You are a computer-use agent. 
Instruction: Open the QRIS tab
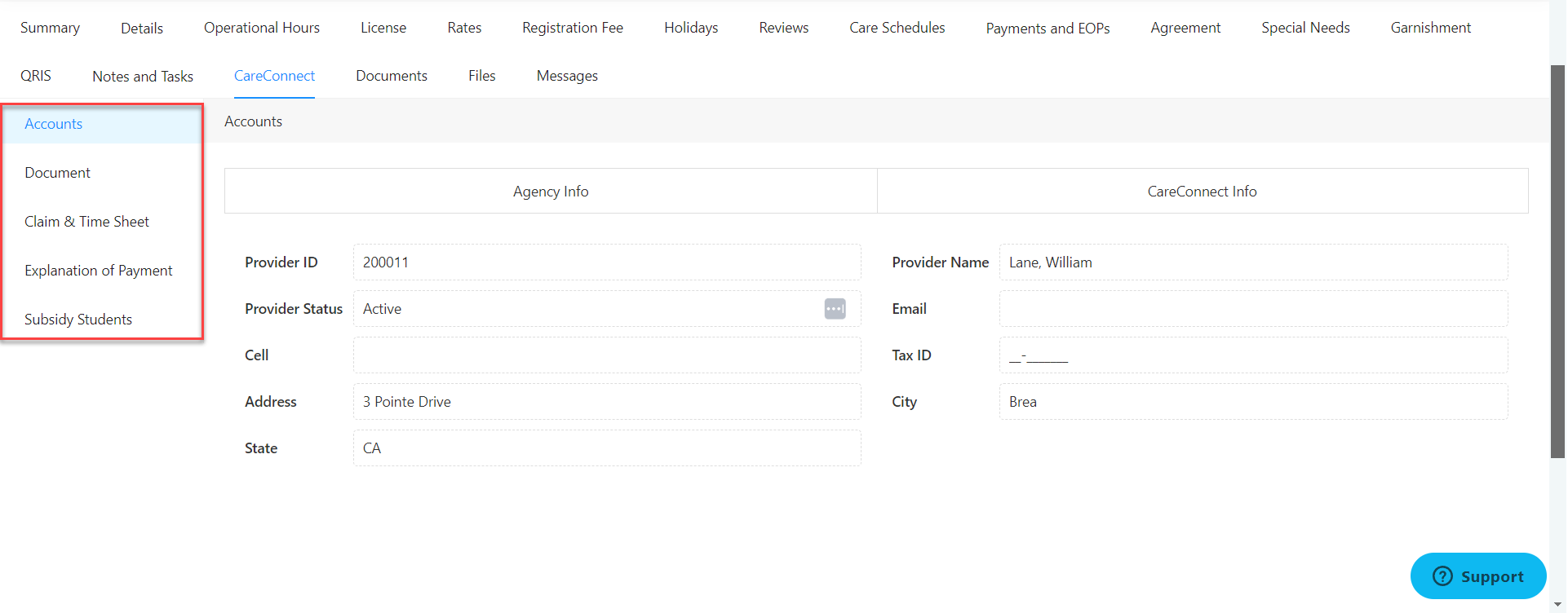tap(36, 76)
